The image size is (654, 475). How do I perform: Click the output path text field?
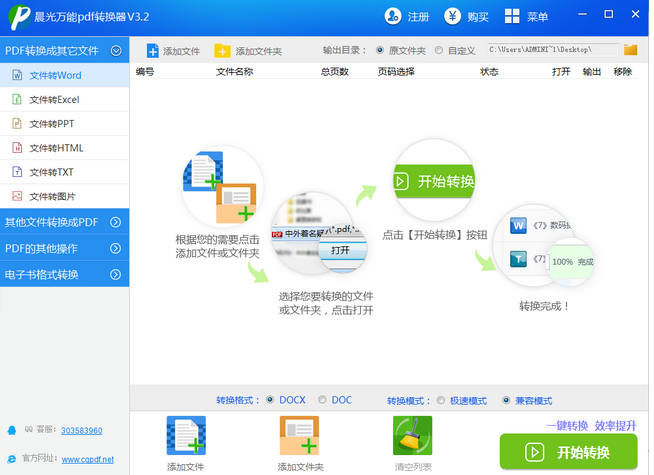[553, 50]
